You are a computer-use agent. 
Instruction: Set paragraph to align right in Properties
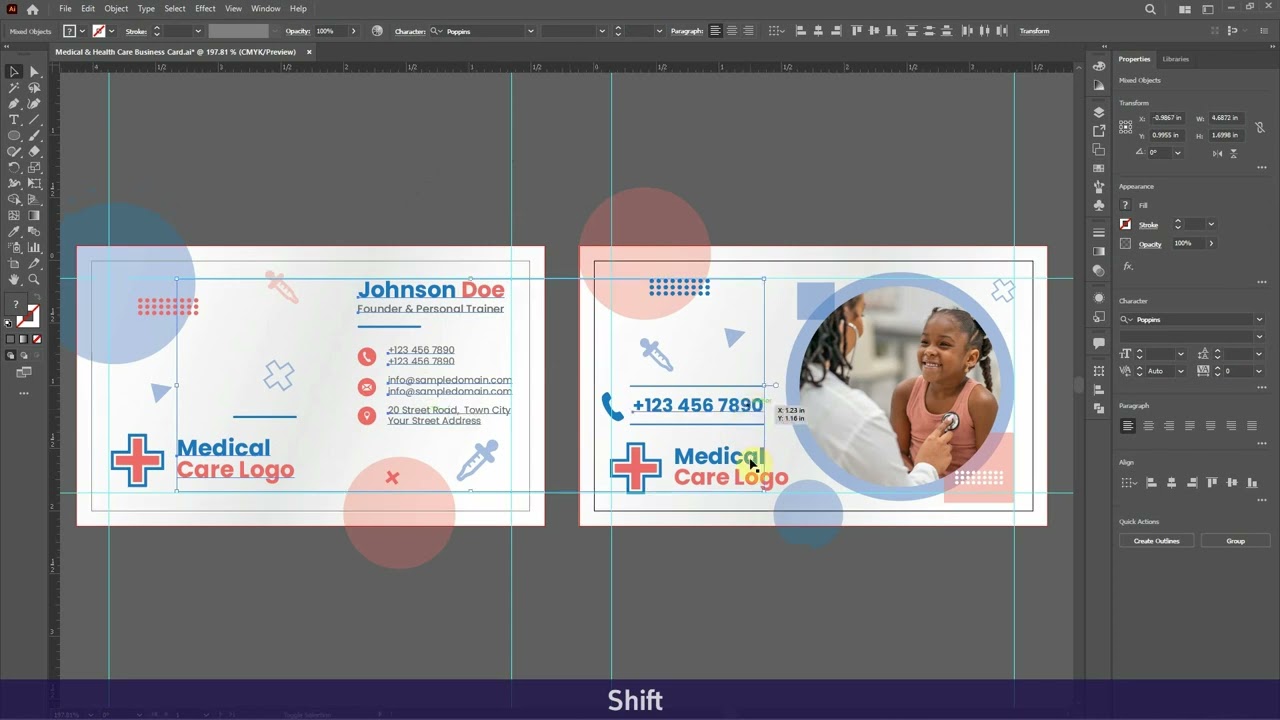[x=1169, y=426]
